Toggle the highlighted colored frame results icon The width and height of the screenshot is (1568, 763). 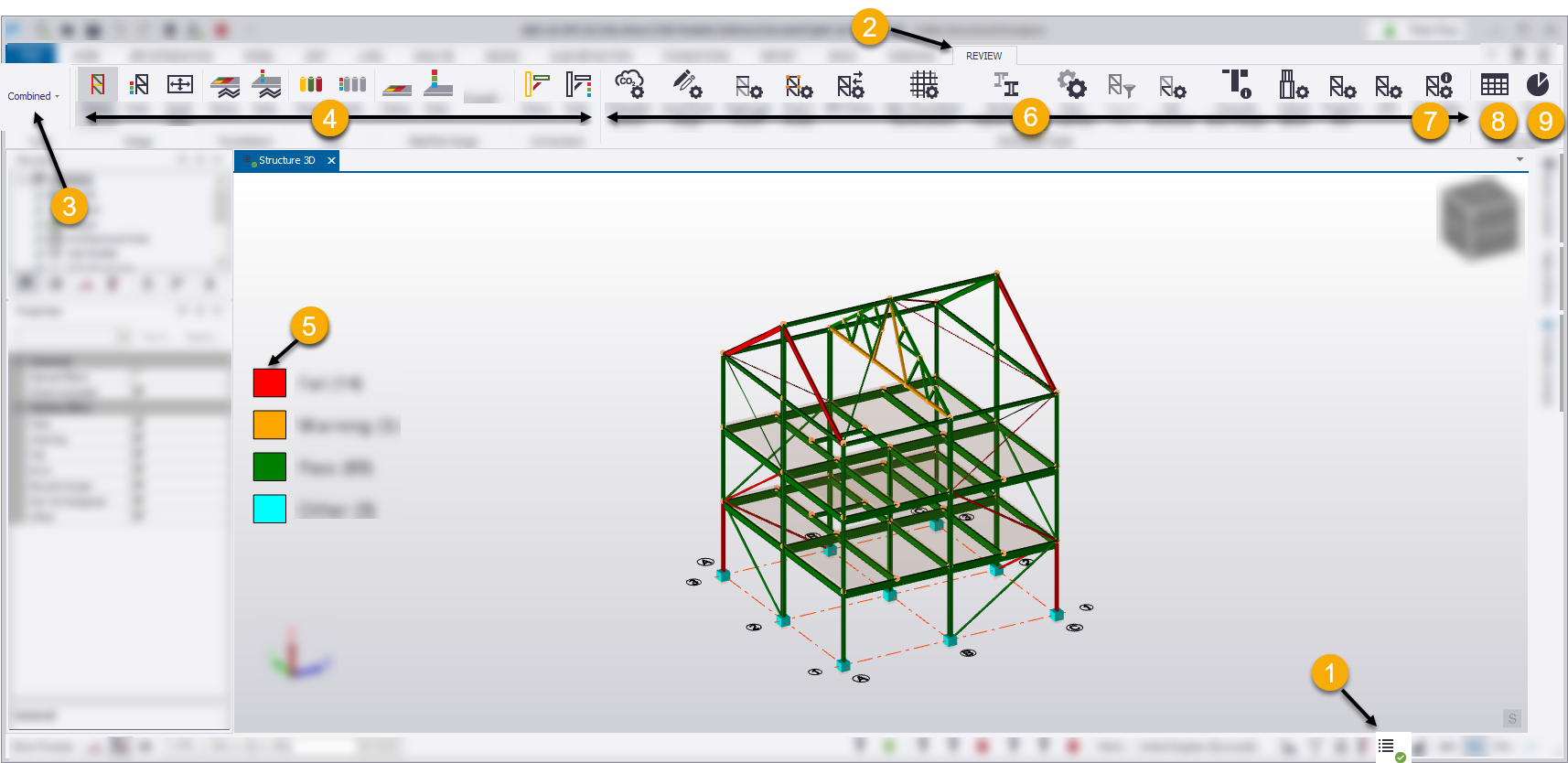coord(97,86)
